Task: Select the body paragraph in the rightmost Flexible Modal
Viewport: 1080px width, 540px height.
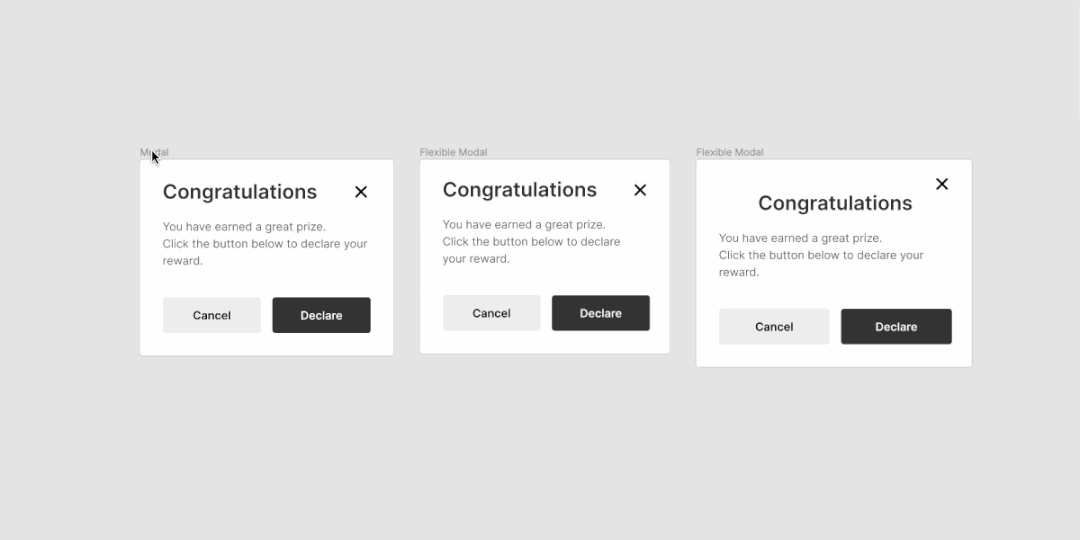Action: point(821,255)
